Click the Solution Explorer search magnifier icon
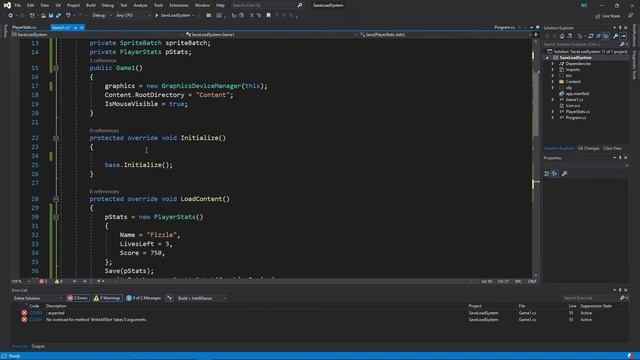The height and width of the screenshot is (360, 640). pyautogui.click(x=622, y=44)
